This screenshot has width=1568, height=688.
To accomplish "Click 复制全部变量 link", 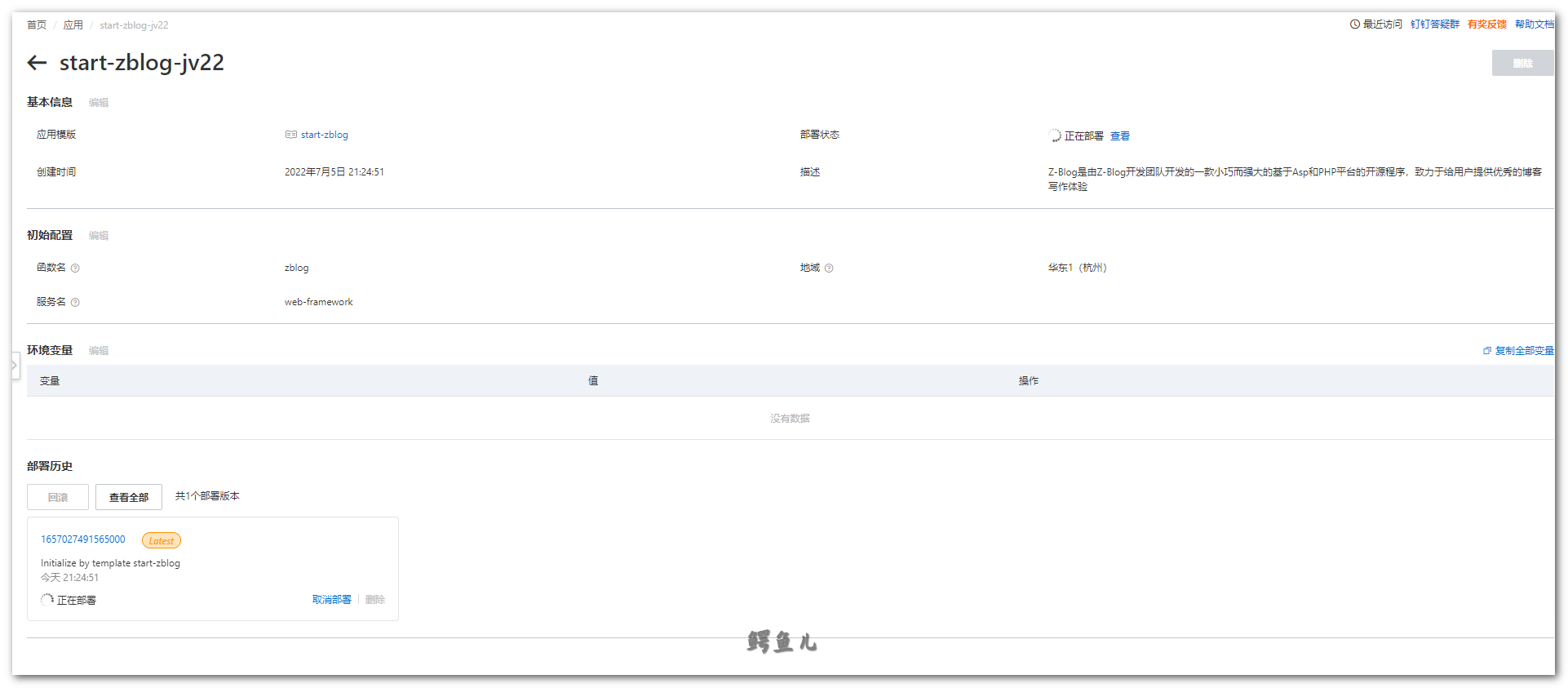I will [1525, 351].
